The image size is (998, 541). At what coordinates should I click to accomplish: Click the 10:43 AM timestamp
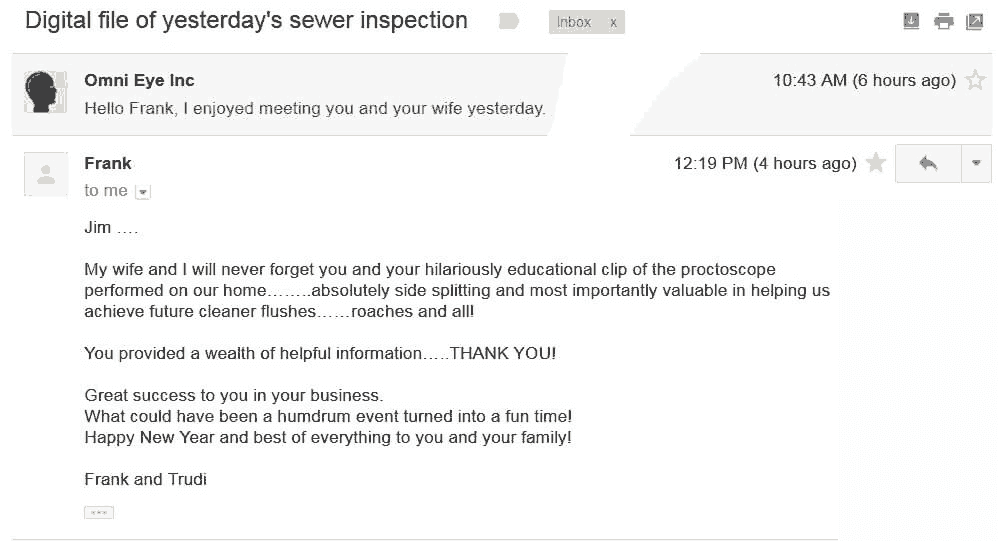pos(864,80)
